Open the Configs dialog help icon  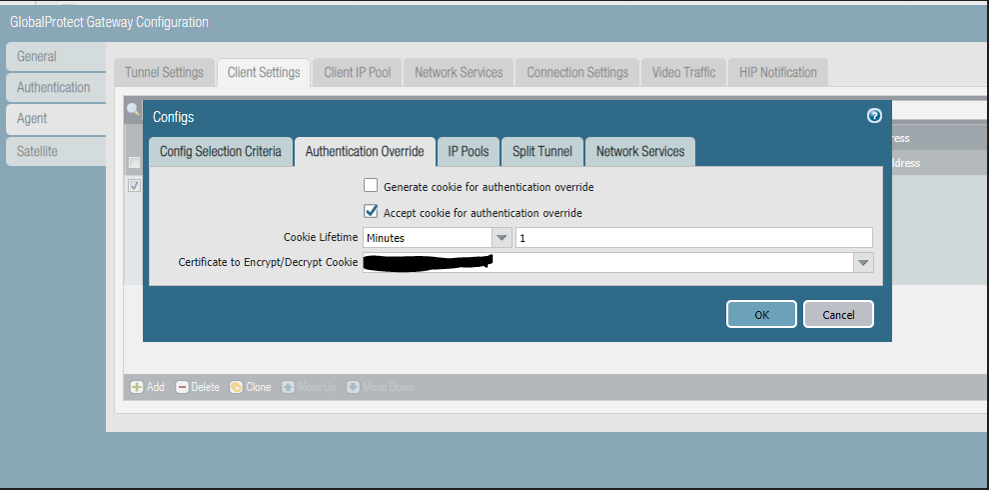[x=874, y=115]
